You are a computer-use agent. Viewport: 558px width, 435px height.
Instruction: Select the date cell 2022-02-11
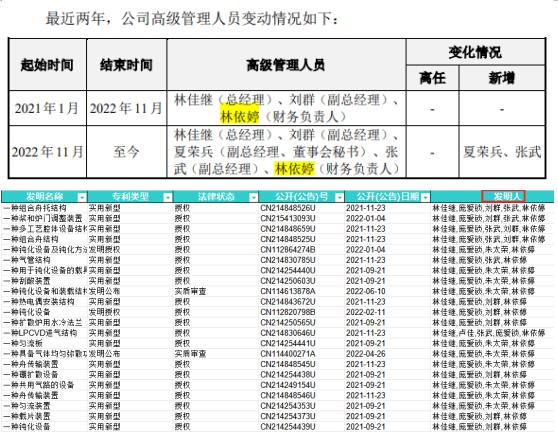[x=366, y=312]
